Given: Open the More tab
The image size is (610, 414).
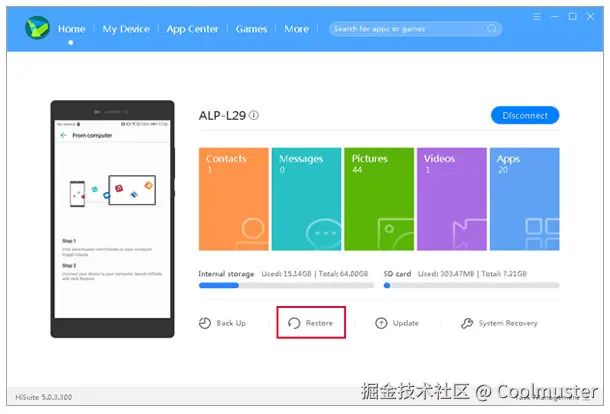Looking at the screenshot, I should click(x=296, y=29).
